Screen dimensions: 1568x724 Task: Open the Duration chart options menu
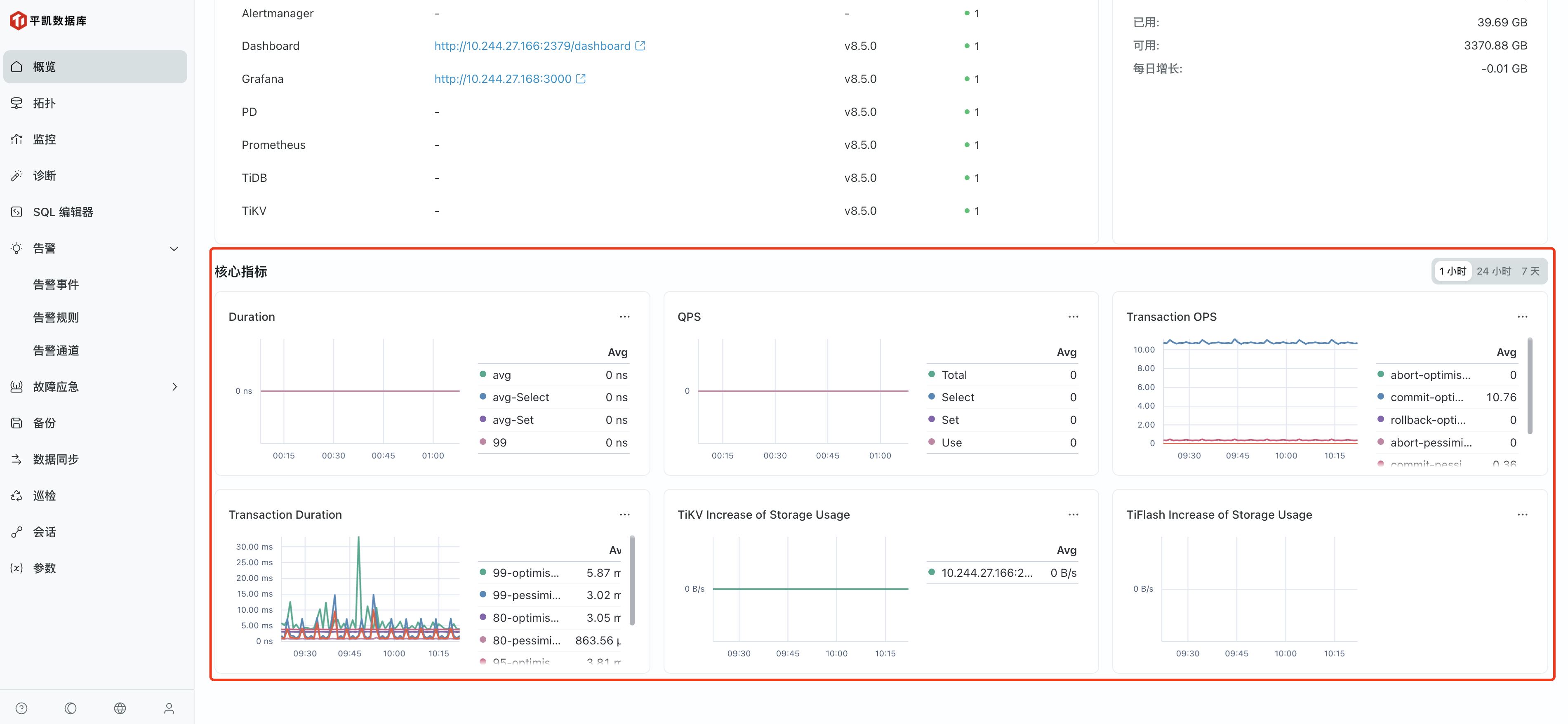[x=624, y=316]
